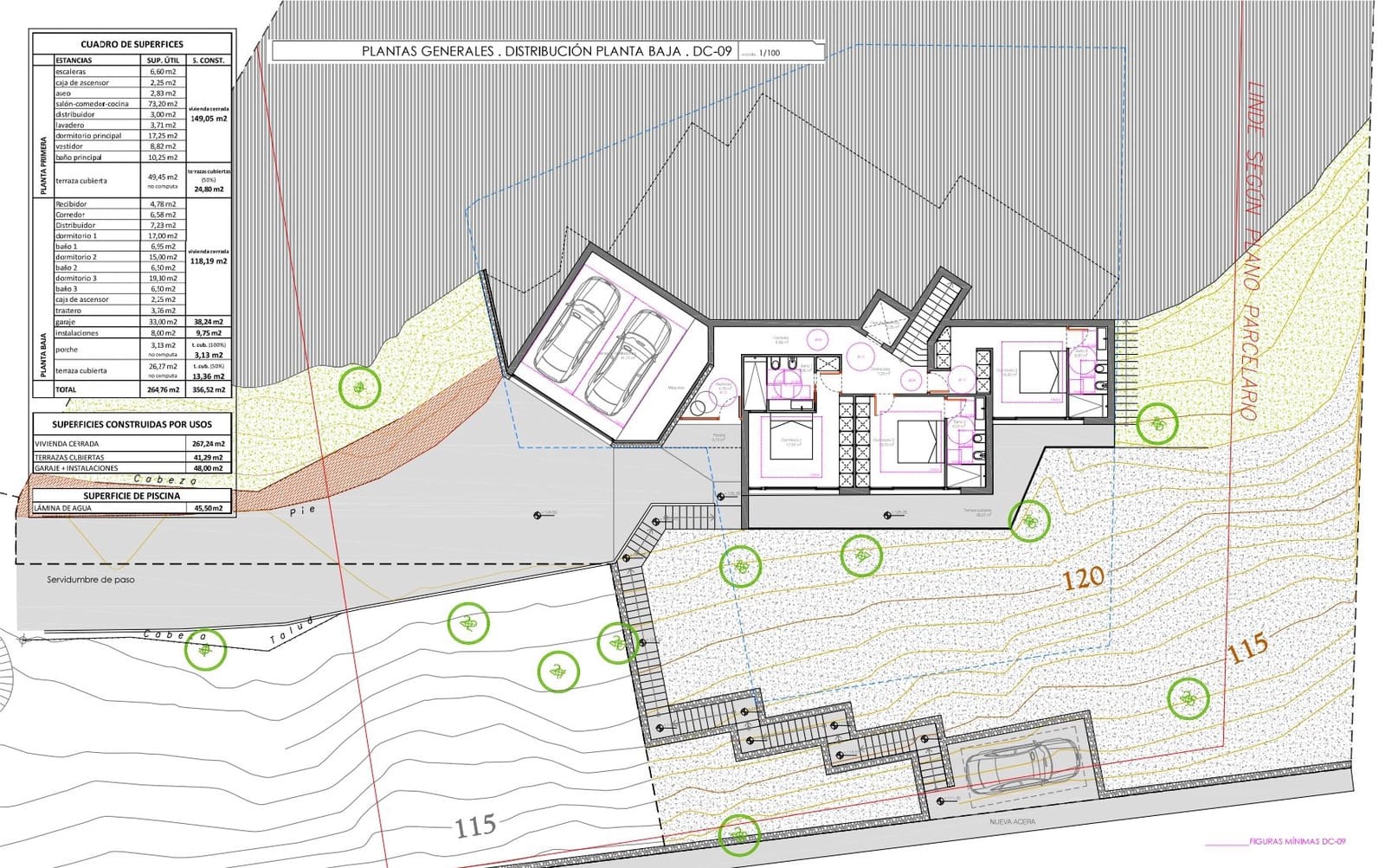Select the diagonal staircase atop the house
Screen dimensions: 1385x868
point(931,317)
